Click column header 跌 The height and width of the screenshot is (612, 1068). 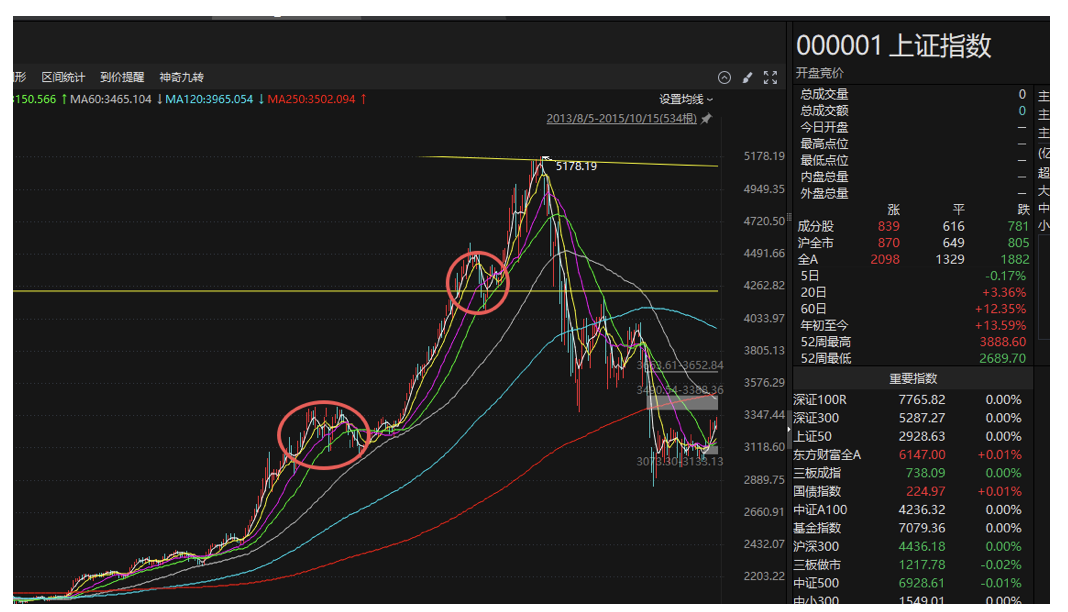(1023, 210)
